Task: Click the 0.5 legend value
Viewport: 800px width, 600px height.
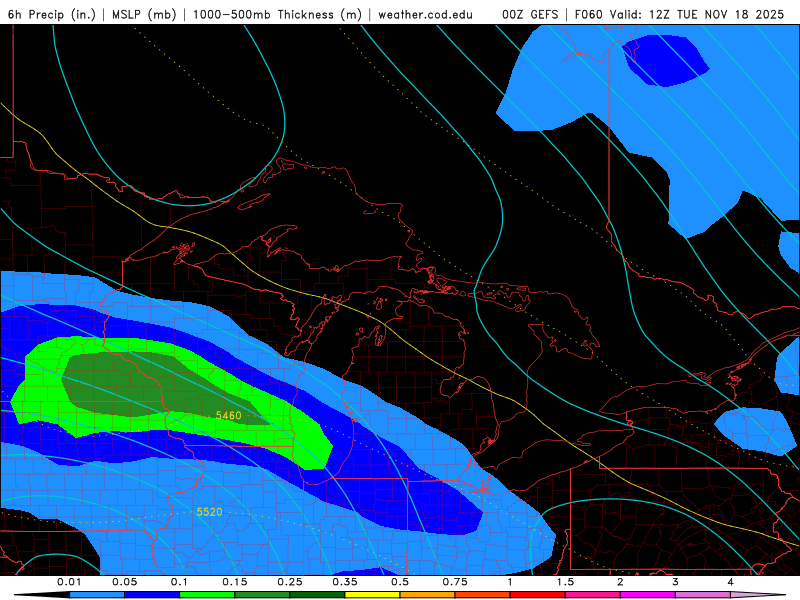Action: coord(400,582)
